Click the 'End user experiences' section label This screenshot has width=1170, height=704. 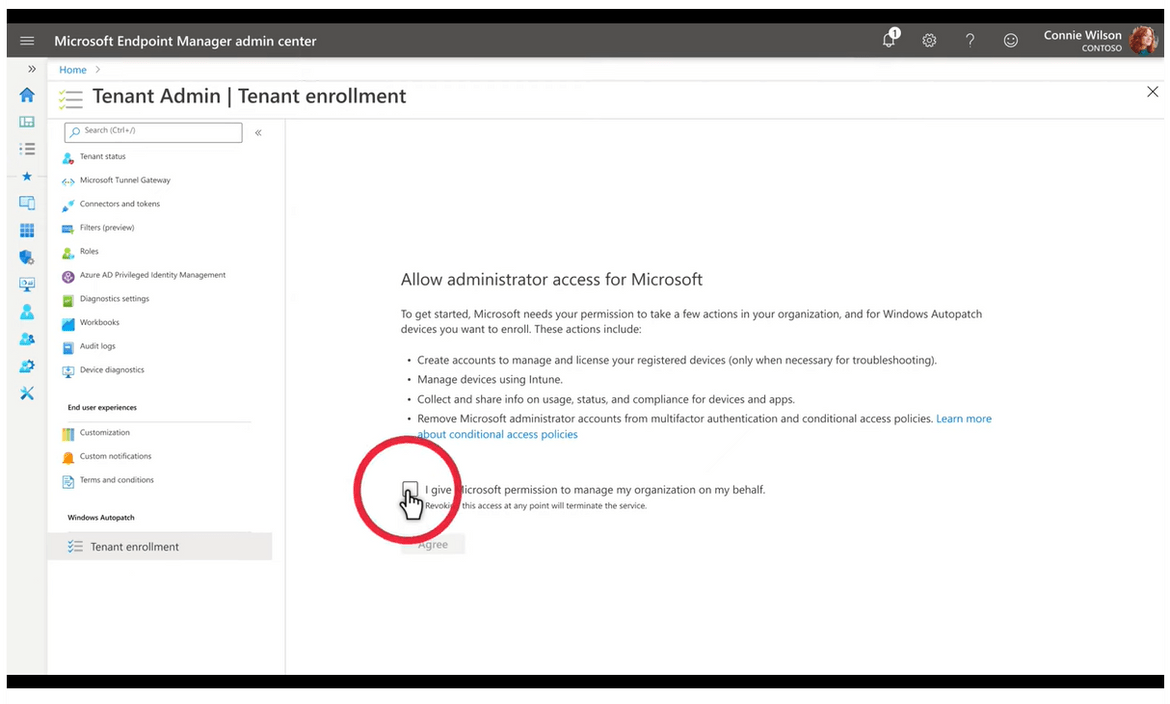(102, 408)
